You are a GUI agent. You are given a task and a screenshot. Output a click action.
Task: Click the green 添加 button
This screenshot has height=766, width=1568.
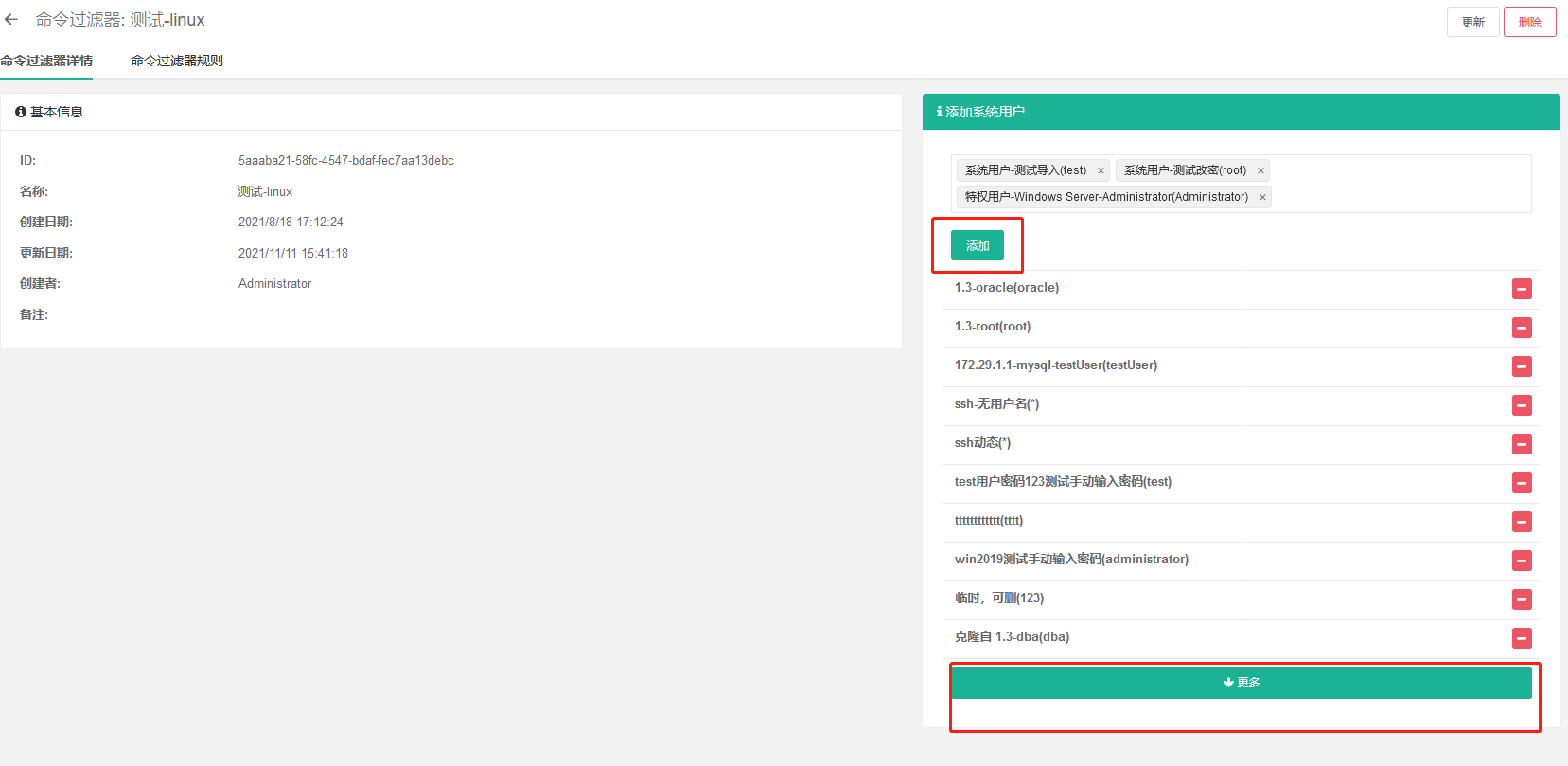[x=978, y=246]
